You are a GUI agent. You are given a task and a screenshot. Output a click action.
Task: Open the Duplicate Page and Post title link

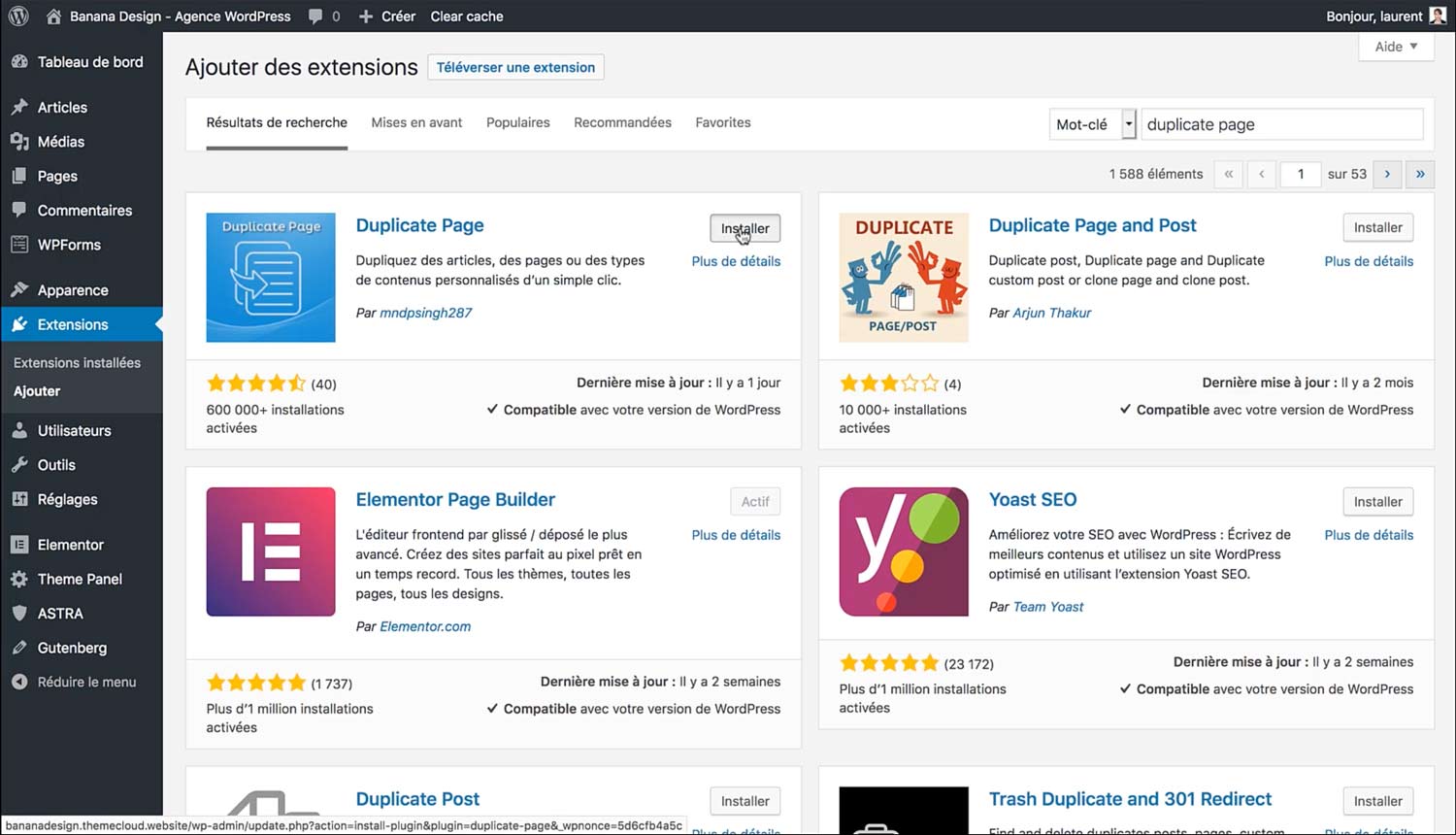(x=1092, y=225)
